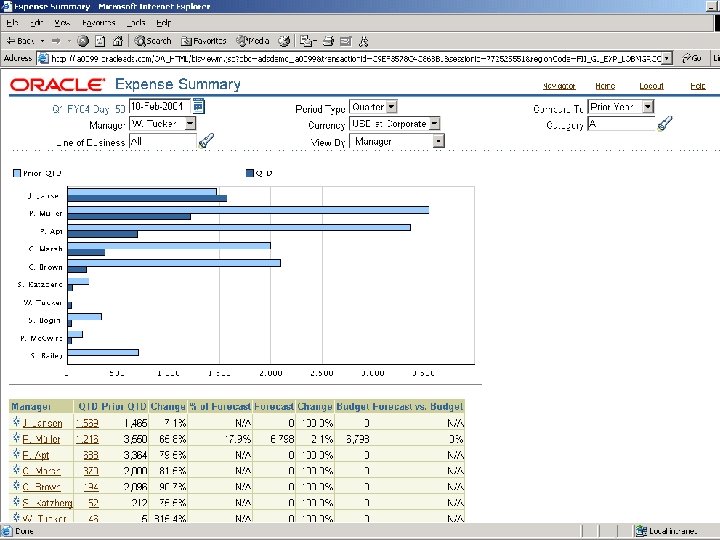Click the Home link in page header
The height and width of the screenshot is (540, 720).
point(605,86)
